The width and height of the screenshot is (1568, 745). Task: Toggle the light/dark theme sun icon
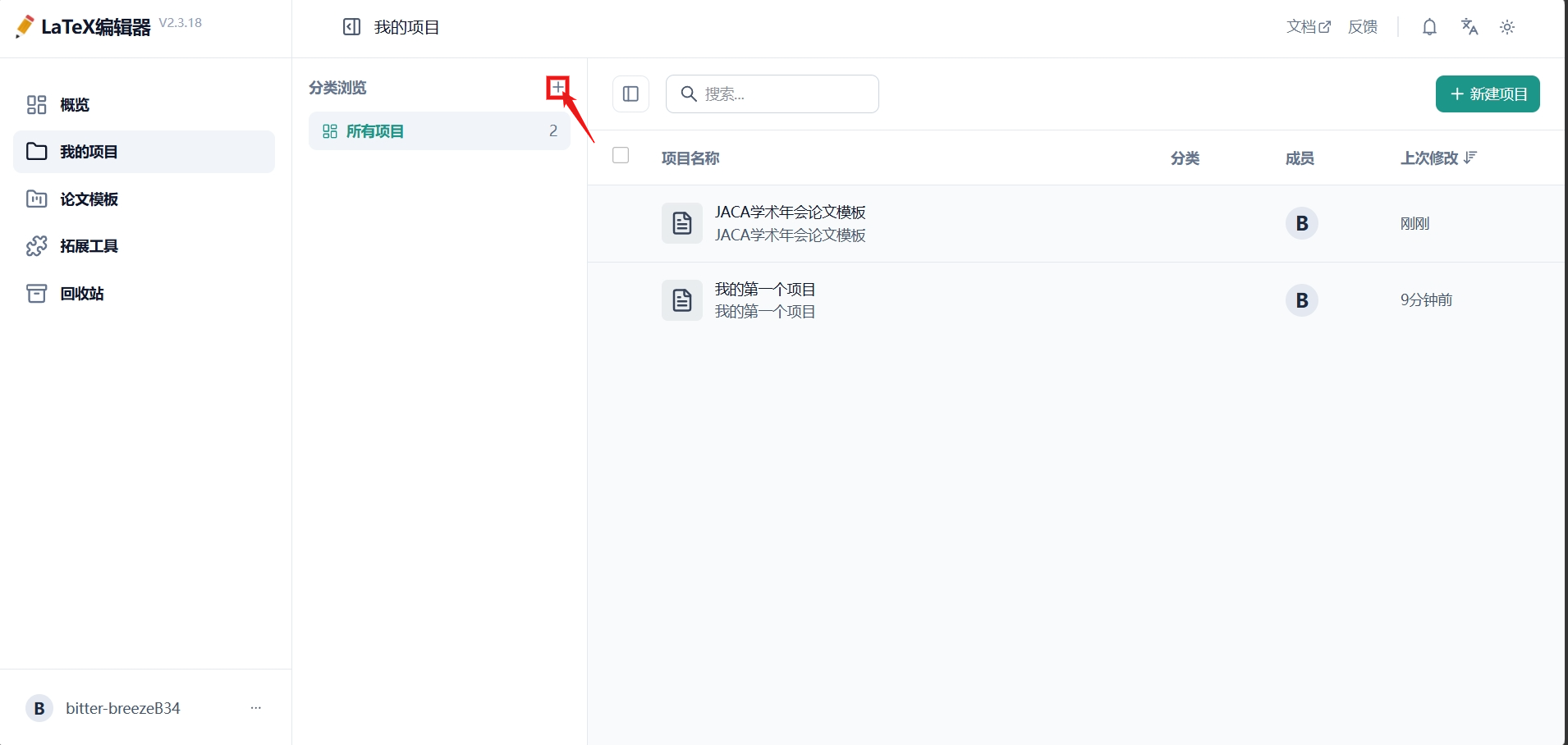point(1507,27)
